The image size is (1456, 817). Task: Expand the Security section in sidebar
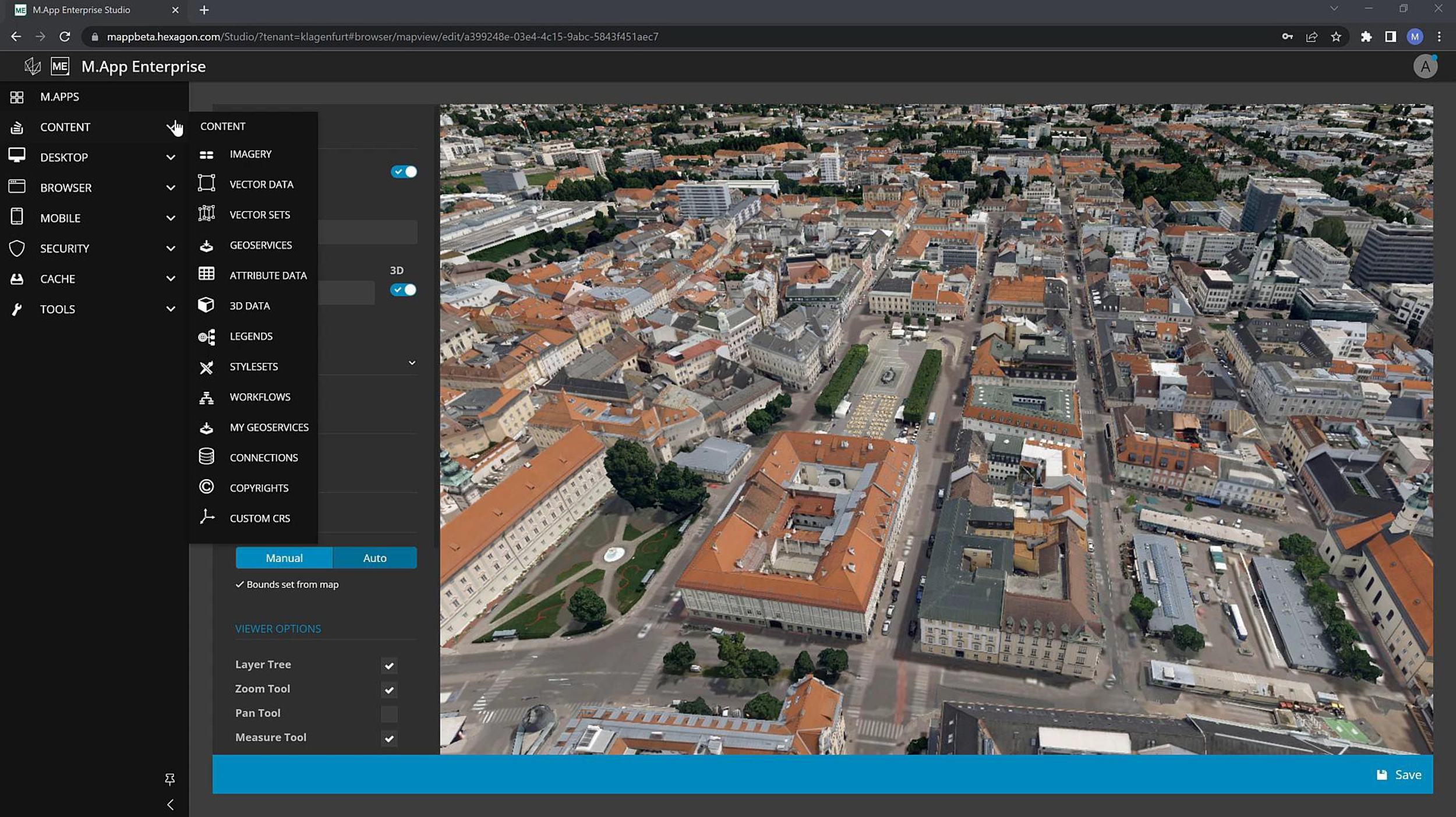[171, 248]
